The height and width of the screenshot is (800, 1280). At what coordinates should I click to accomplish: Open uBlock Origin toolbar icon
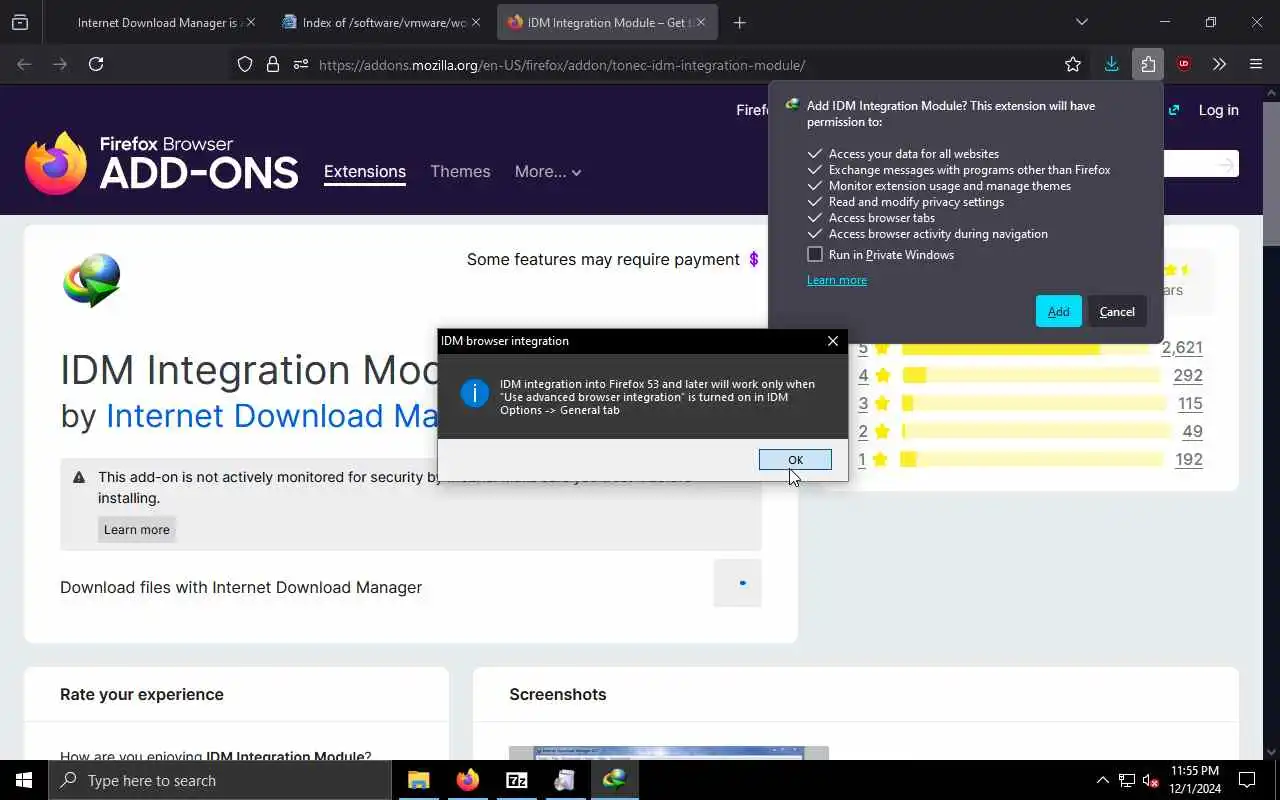1184,64
